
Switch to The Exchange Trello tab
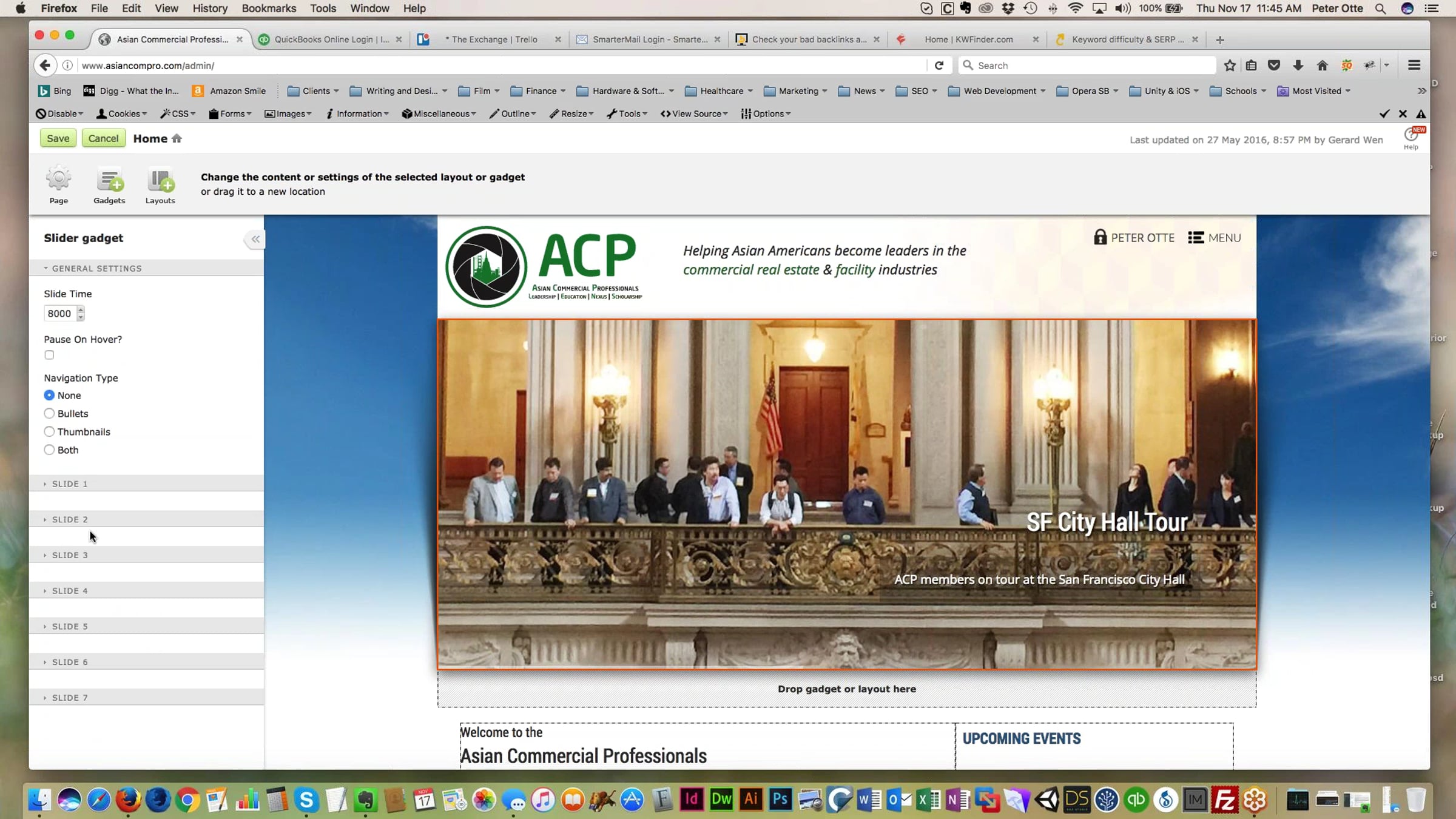coord(494,39)
